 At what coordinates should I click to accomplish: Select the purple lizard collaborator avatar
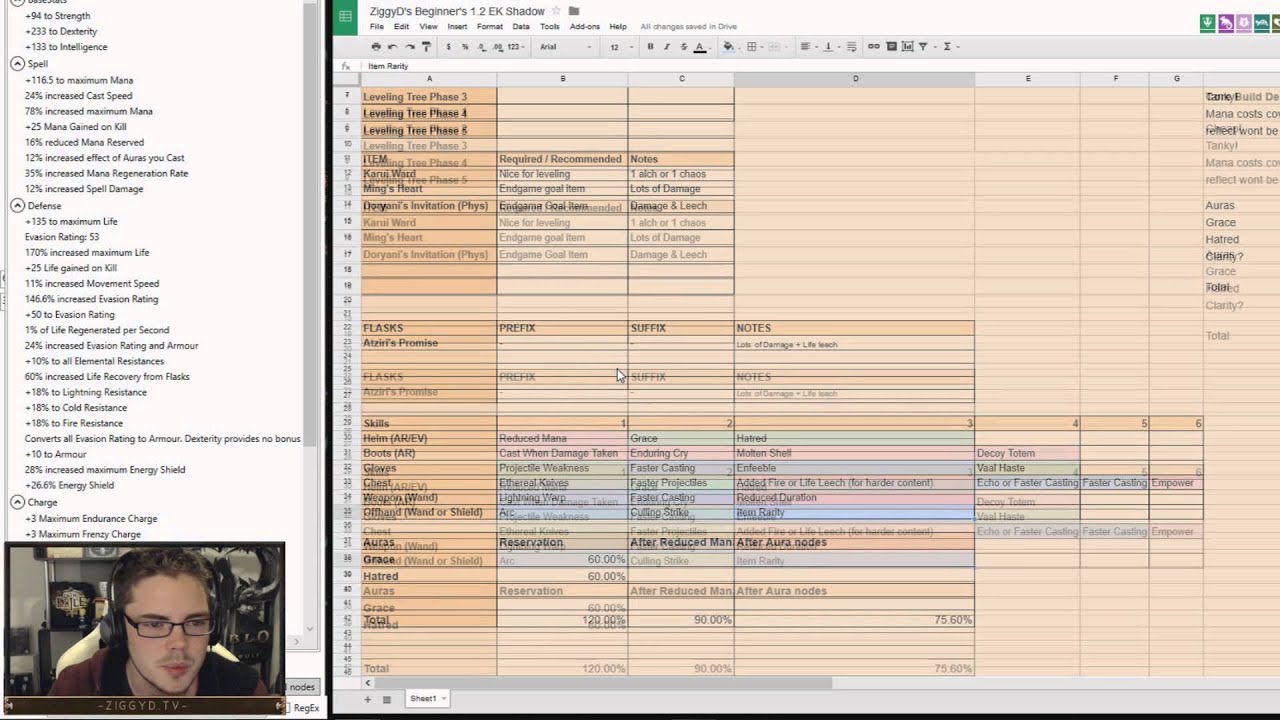tap(1225, 22)
